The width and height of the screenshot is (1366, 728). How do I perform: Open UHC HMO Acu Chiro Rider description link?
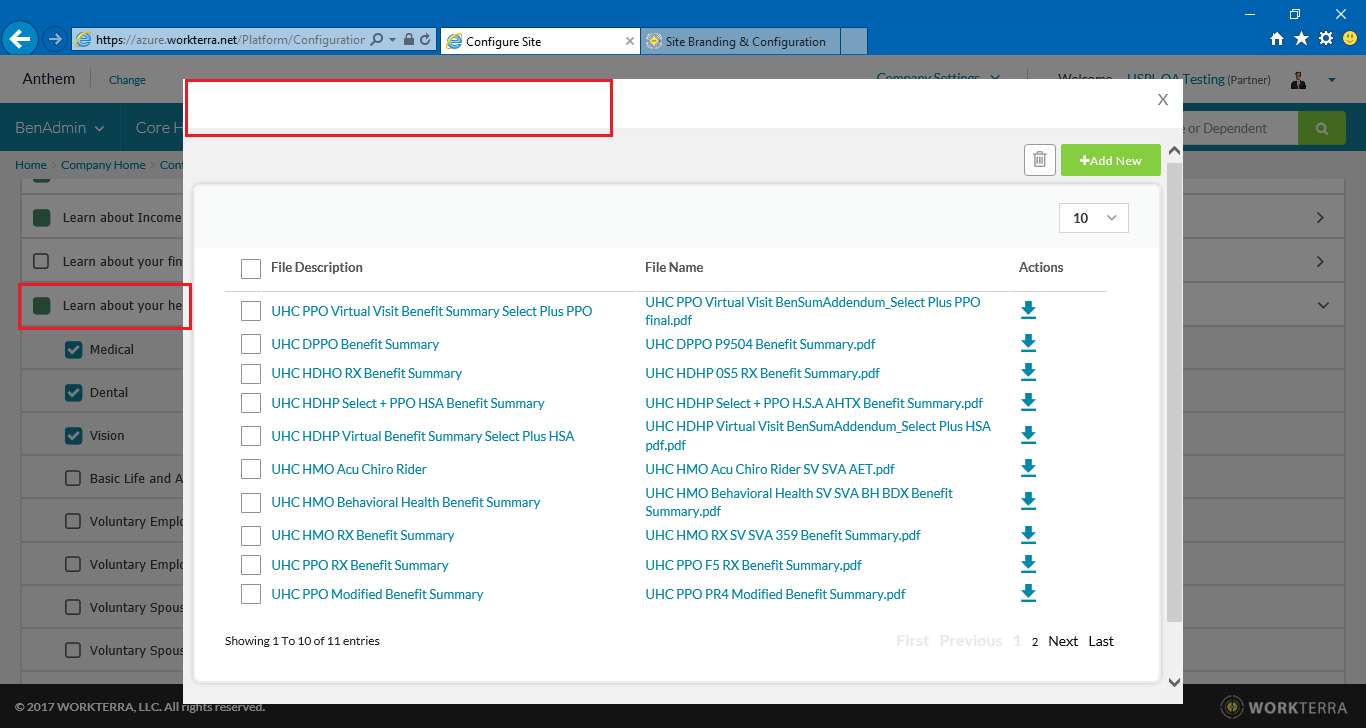349,469
